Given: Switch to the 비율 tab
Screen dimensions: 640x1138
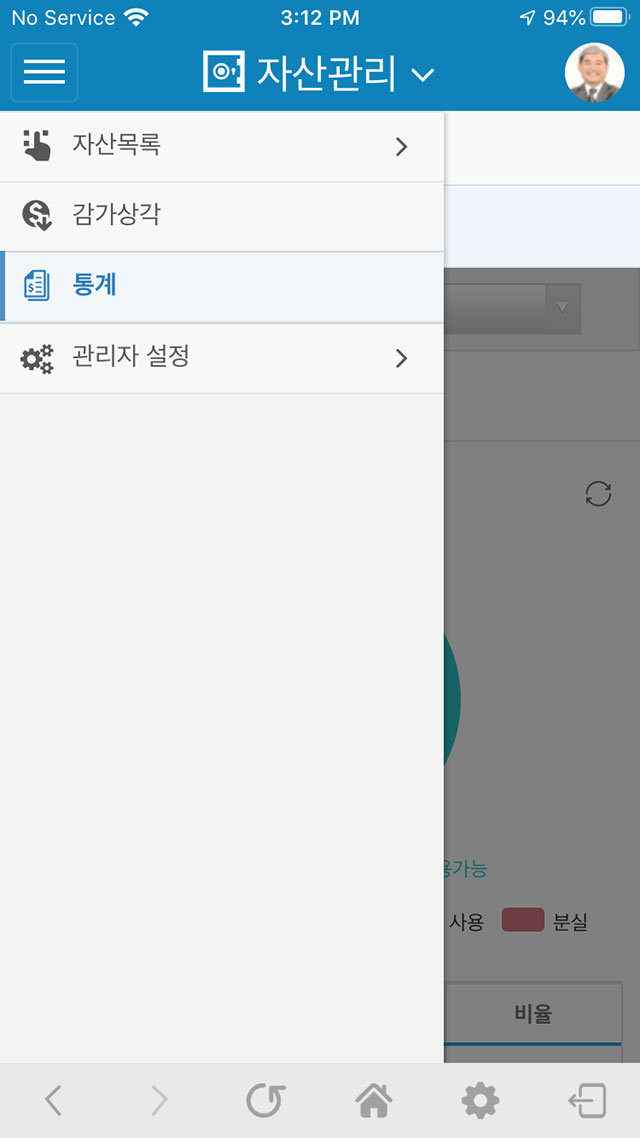Looking at the screenshot, I should click(x=533, y=1014).
